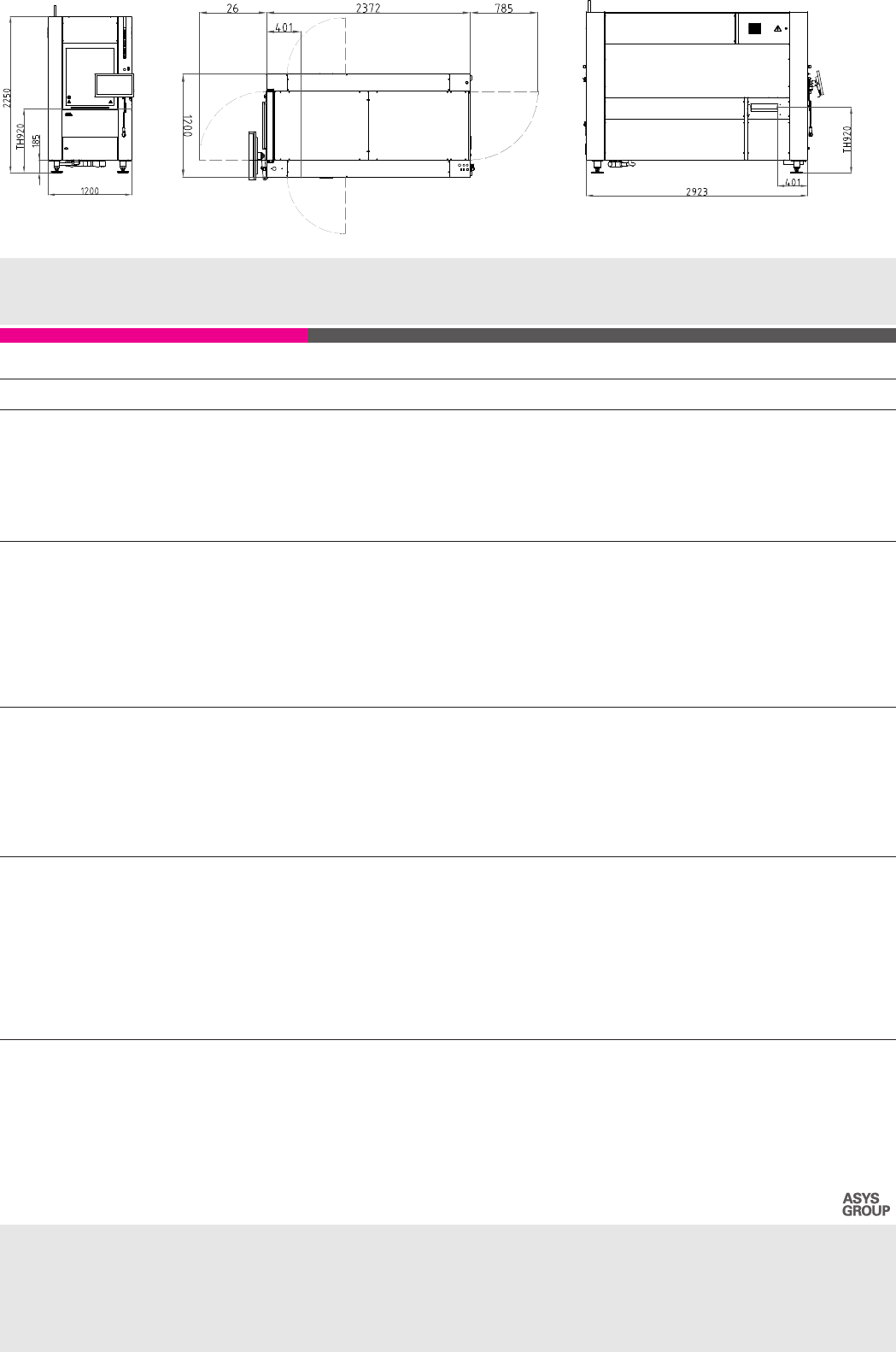Click the 2923 width dimension label
This screenshot has height=1352, width=896.
pos(697,192)
